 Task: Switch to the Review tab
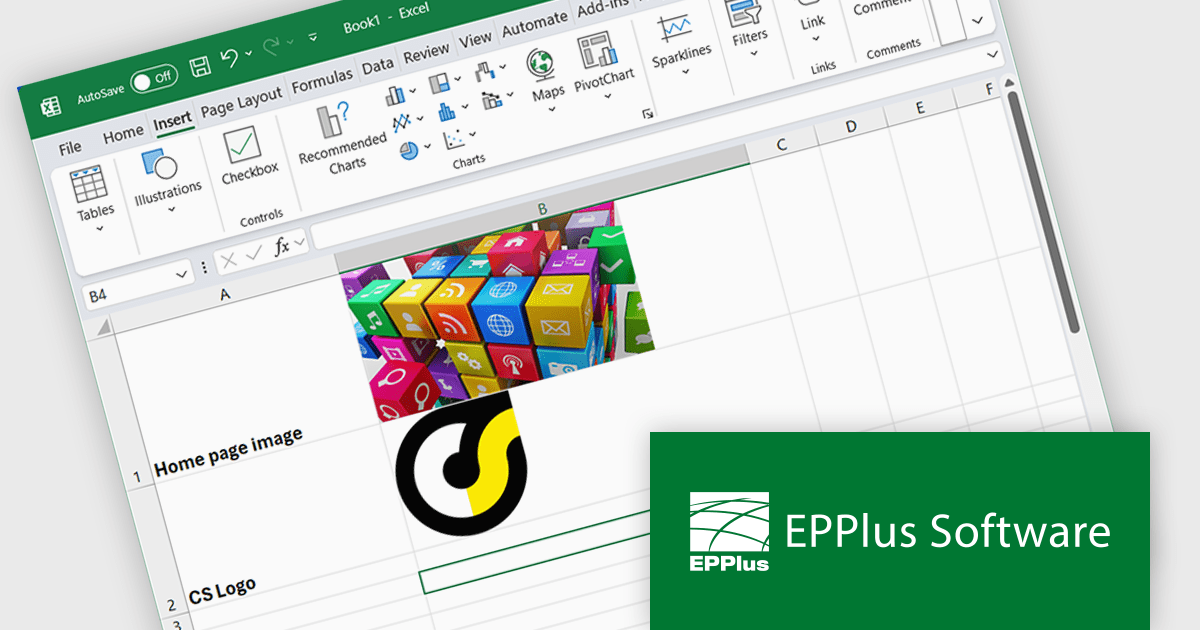pos(427,52)
